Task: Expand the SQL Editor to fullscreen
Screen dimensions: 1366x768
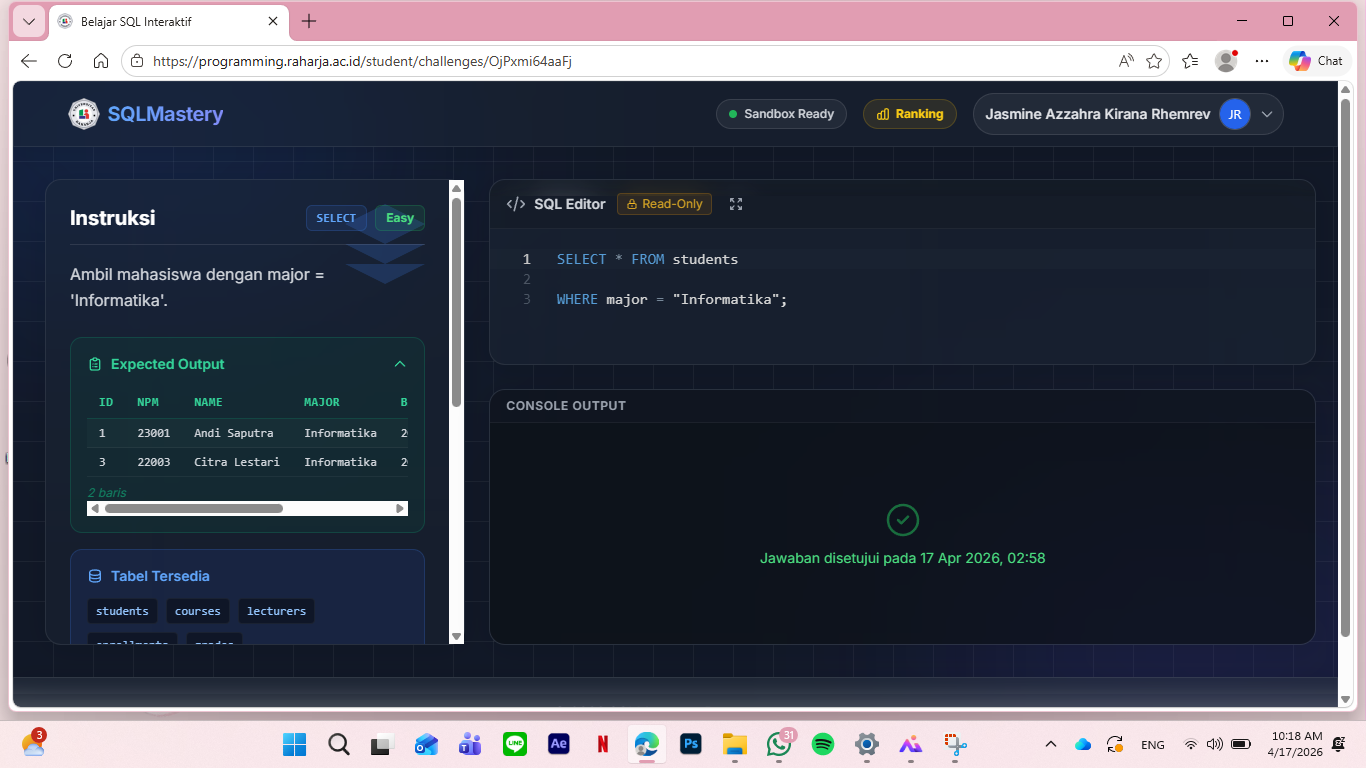Action: 736,204
